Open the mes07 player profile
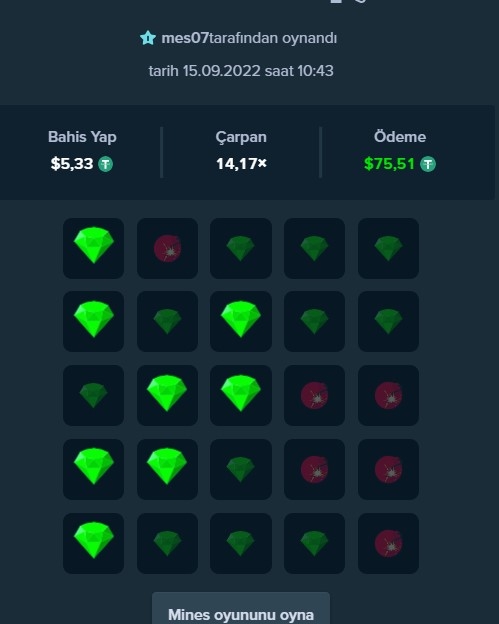 (x=185, y=38)
